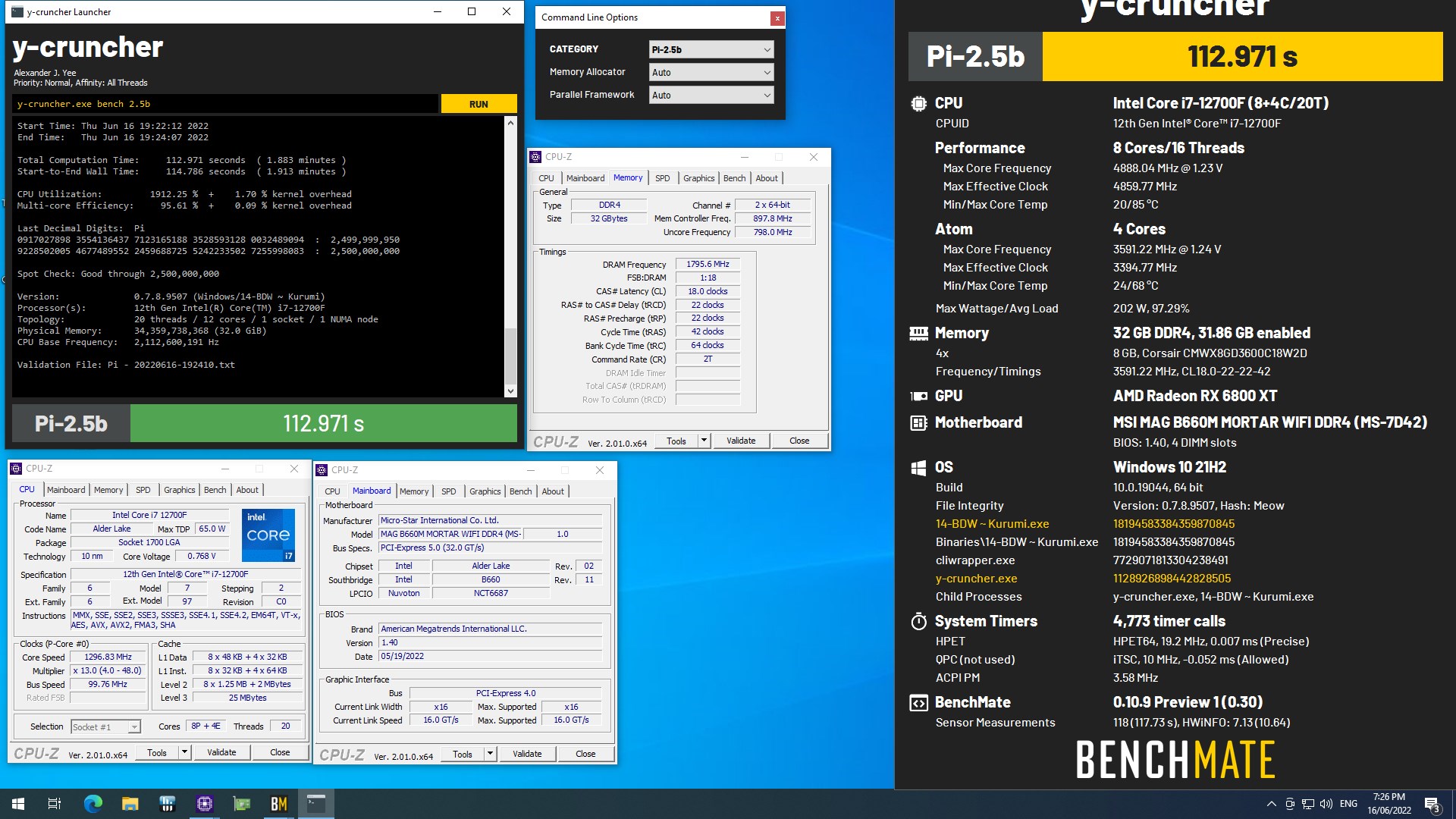Open Windows Start menu
The image size is (1456, 819).
pos(18,804)
